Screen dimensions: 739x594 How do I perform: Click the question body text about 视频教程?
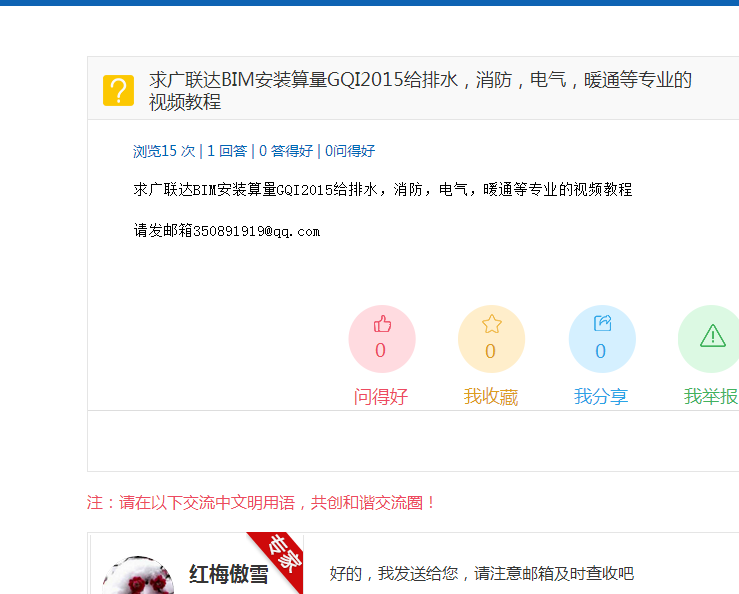click(x=383, y=190)
